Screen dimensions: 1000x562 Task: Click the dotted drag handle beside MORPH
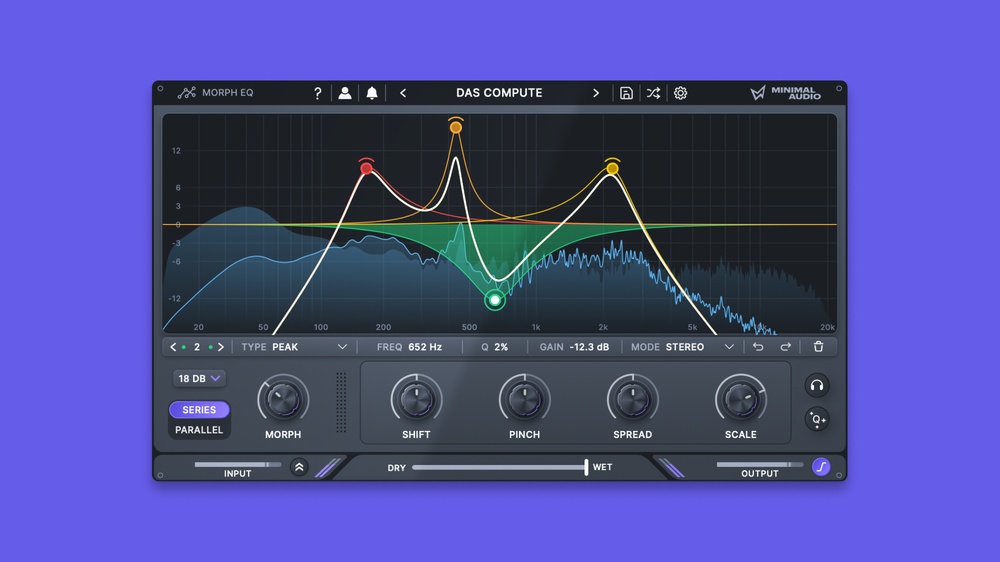[x=341, y=403]
